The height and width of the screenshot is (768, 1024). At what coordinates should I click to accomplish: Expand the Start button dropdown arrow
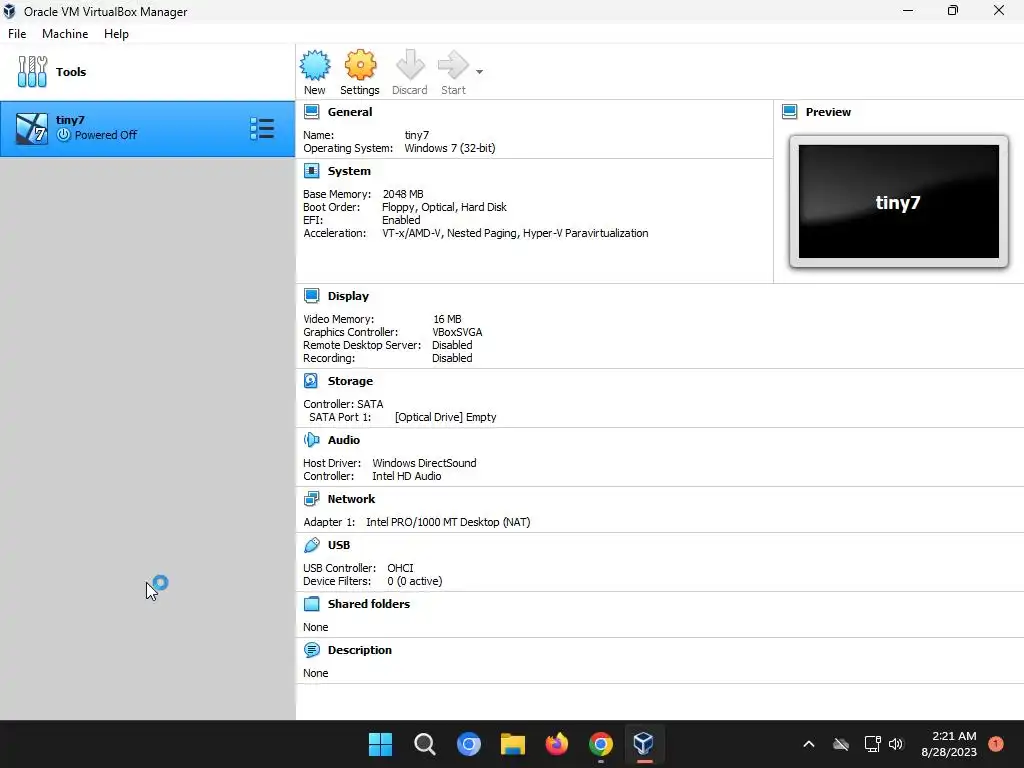point(479,72)
